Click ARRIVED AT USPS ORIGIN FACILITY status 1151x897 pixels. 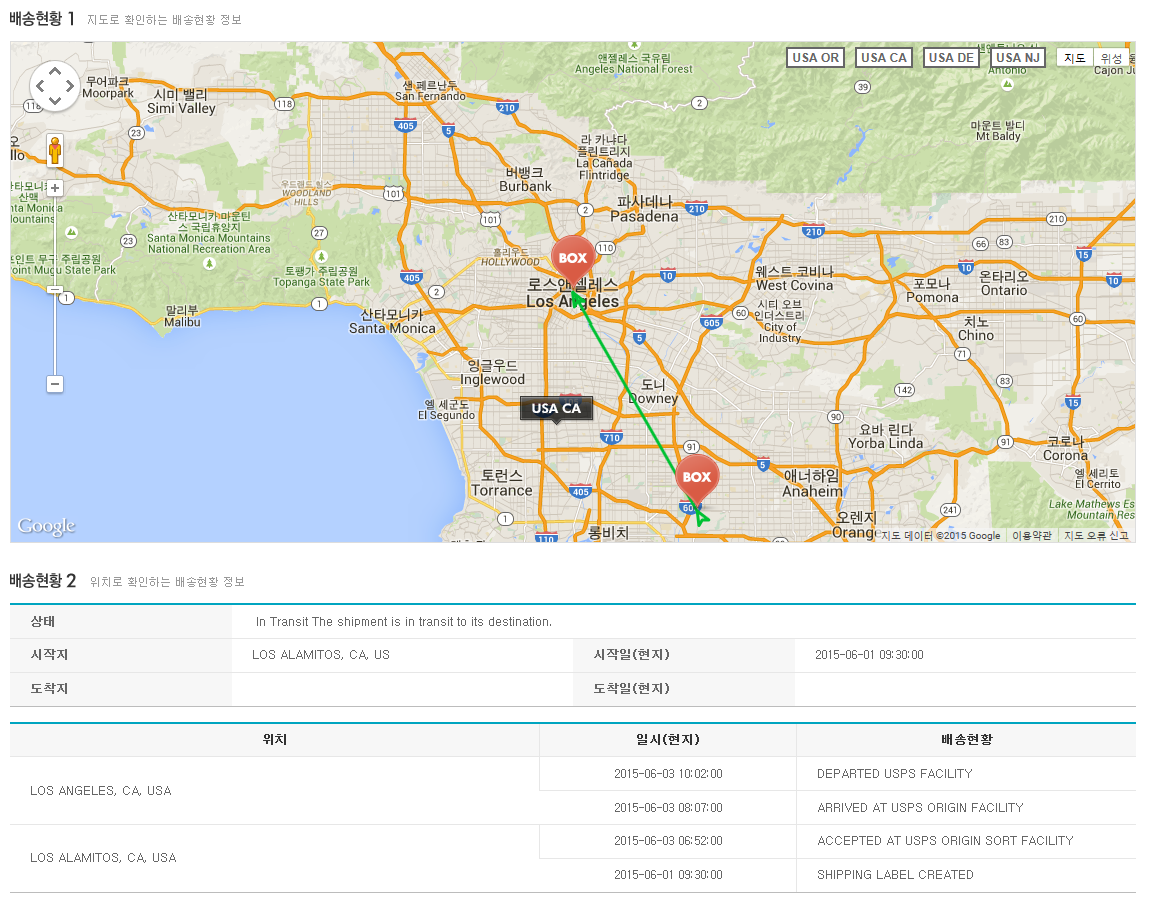click(x=921, y=807)
